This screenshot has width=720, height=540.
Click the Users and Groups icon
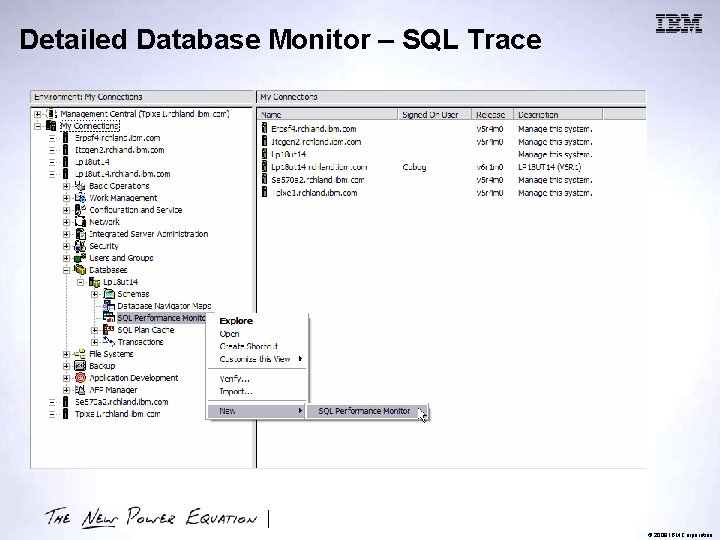(80, 258)
